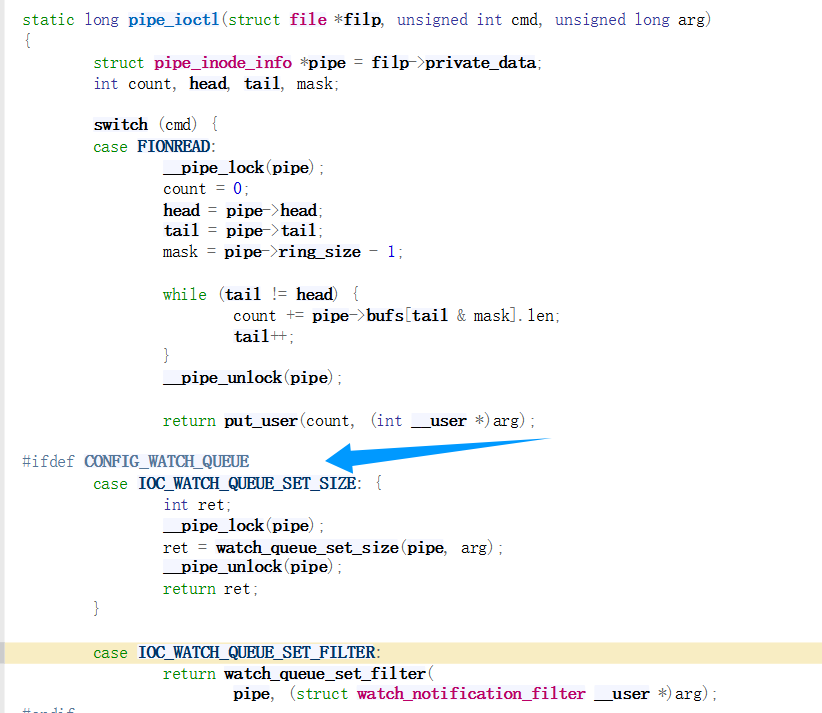Click the watch_notification_filter struct name
The width and height of the screenshot is (822, 713).
[x=471, y=694]
